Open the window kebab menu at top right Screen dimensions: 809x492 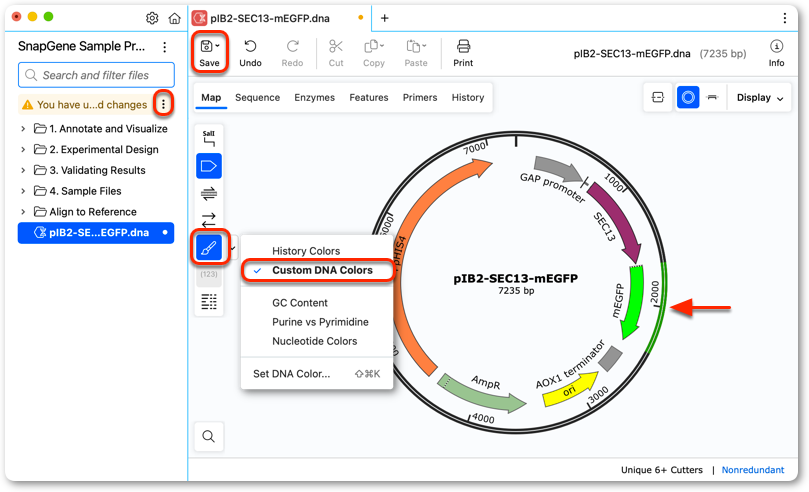(785, 19)
